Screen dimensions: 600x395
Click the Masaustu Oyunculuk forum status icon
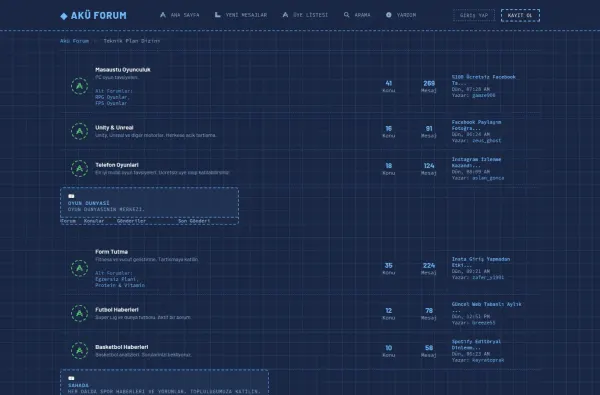point(80,86)
